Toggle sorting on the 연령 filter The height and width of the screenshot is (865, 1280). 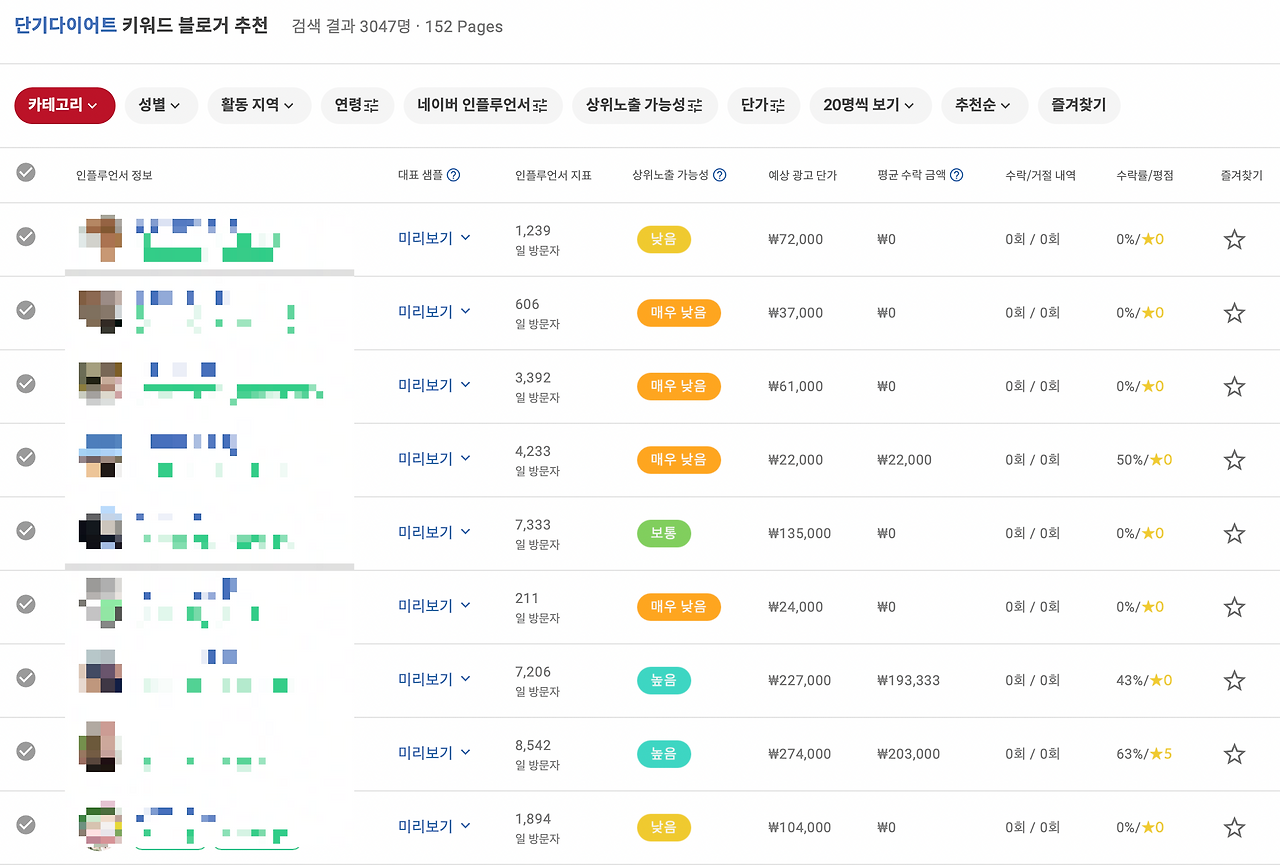click(x=371, y=105)
